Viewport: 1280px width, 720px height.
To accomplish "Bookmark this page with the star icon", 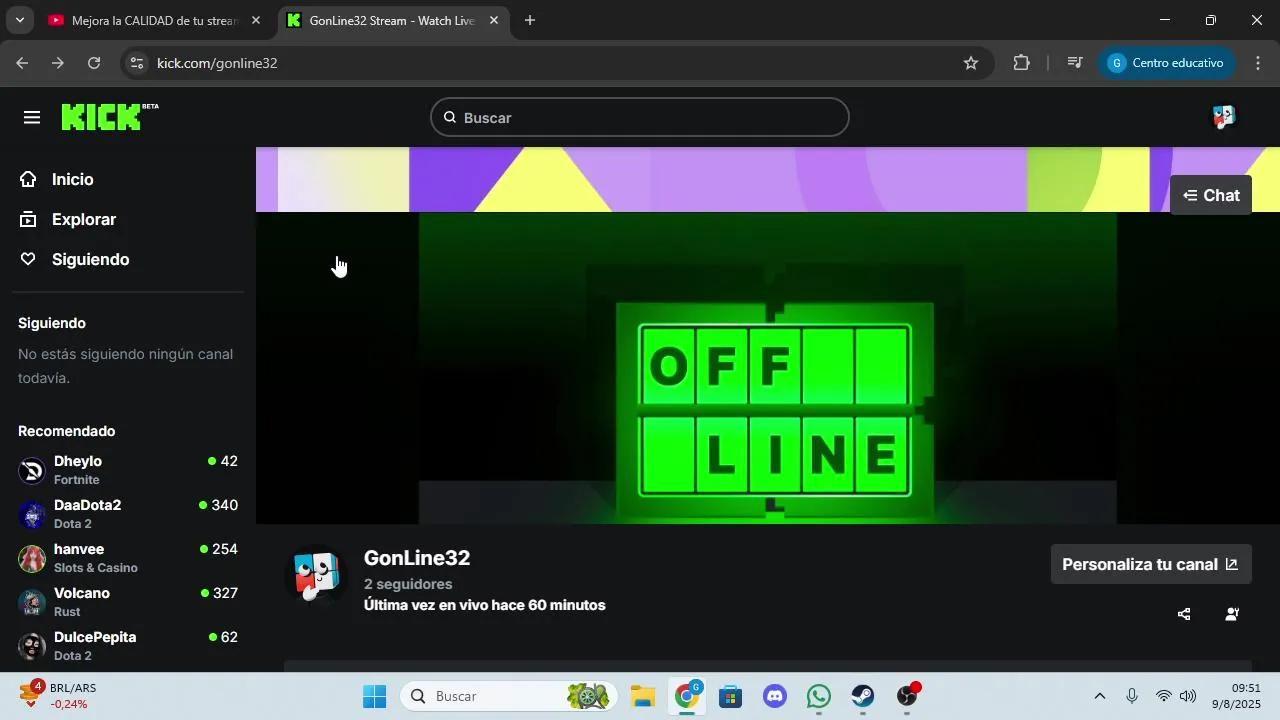I will pos(970,63).
